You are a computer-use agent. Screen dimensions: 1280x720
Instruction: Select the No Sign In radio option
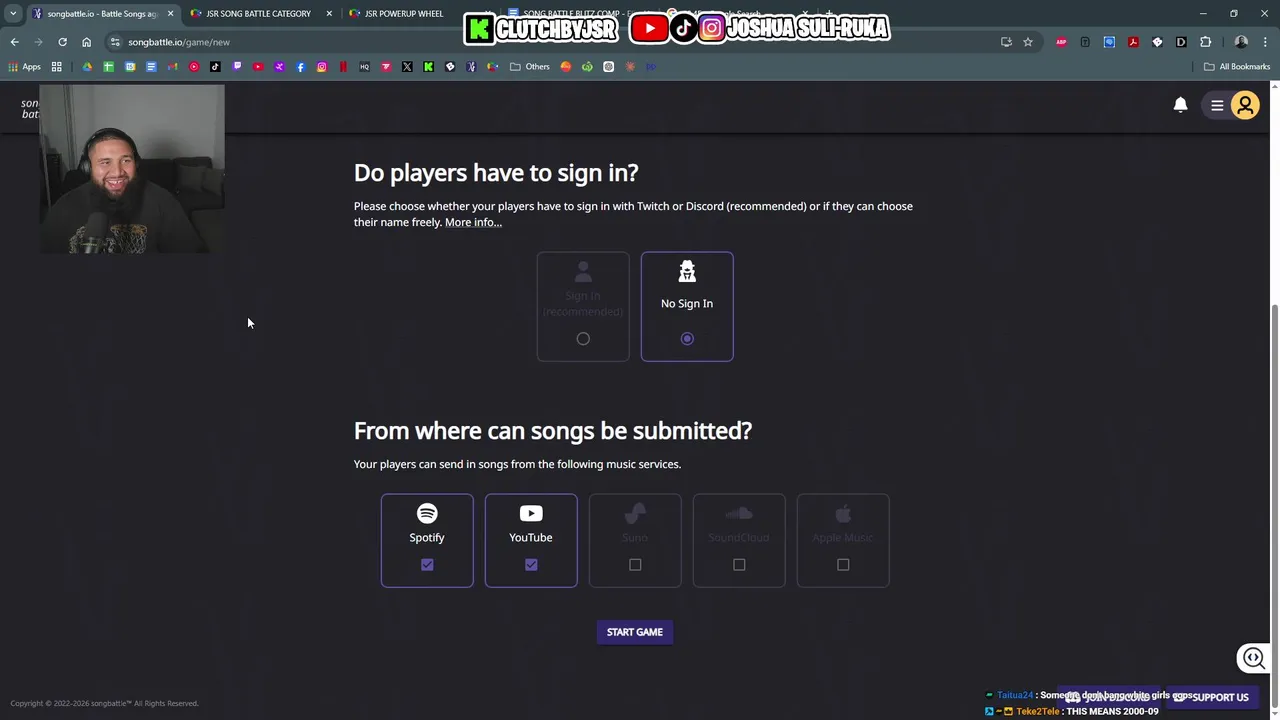(x=687, y=339)
